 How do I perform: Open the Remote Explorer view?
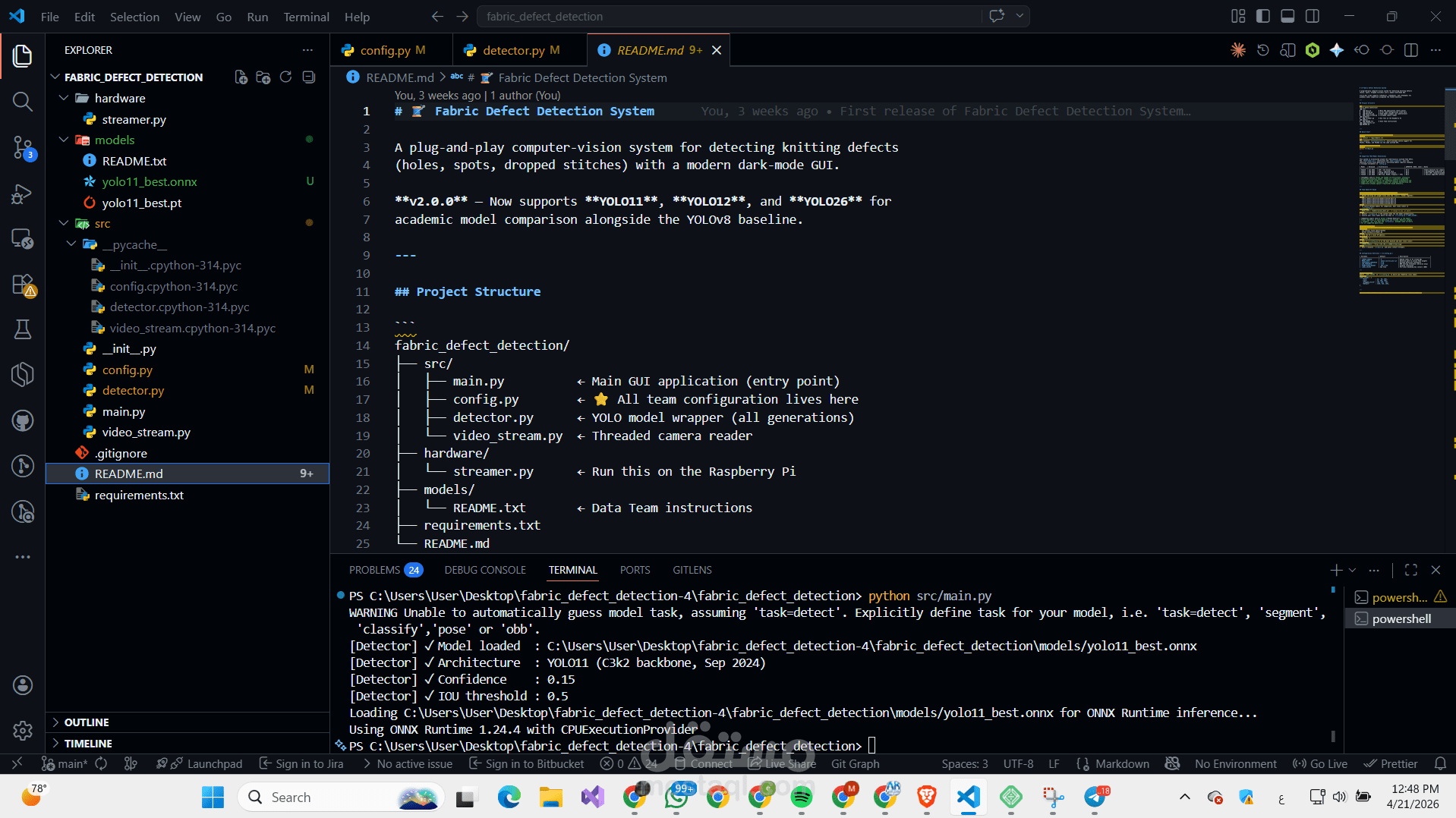[23, 239]
